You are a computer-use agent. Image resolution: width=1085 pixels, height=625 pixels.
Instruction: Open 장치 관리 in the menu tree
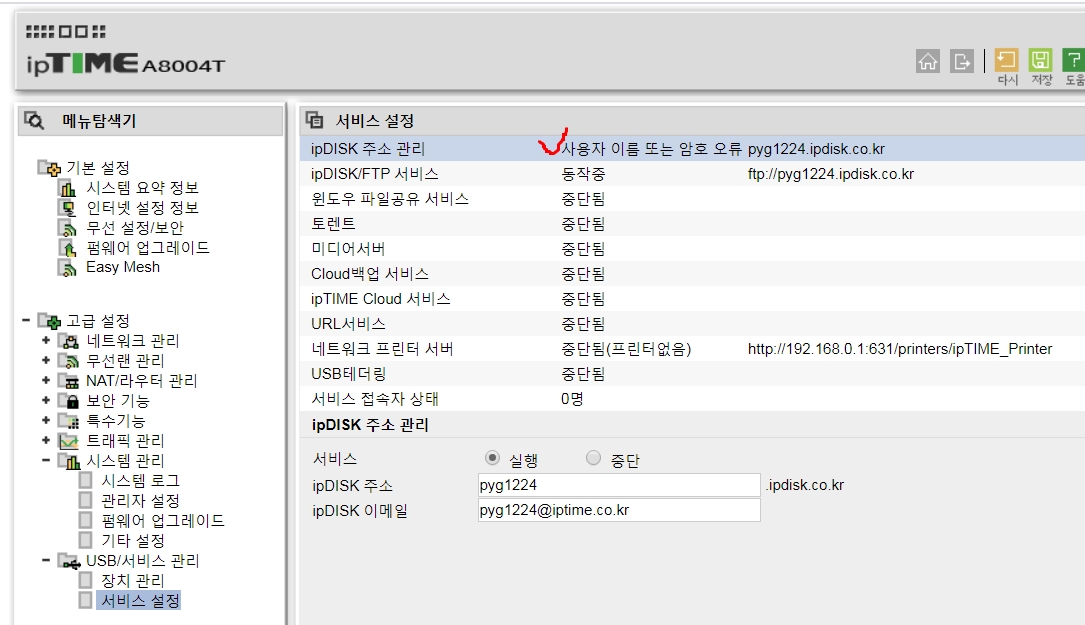tap(133, 581)
